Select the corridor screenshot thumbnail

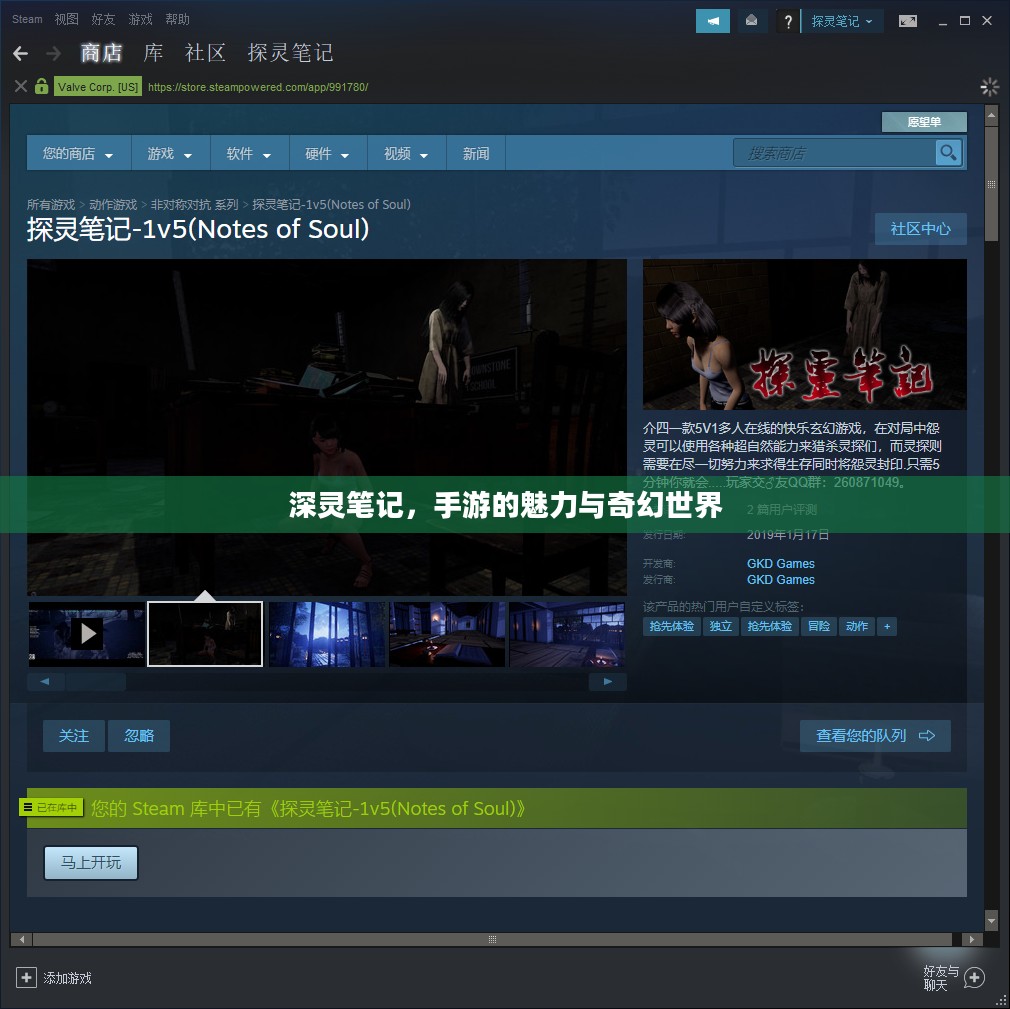point(447,634)
